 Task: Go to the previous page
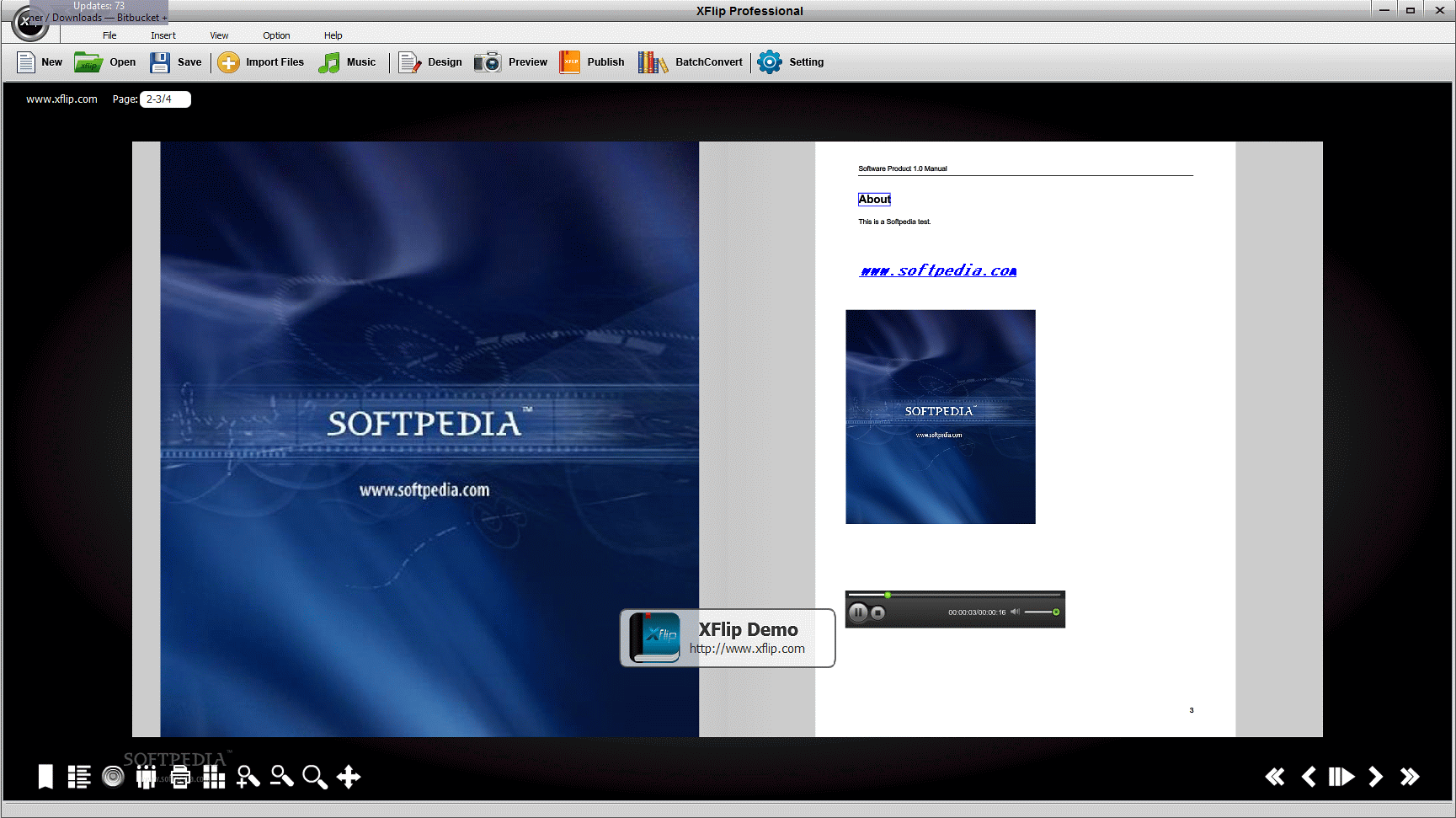pos(1309,777)
